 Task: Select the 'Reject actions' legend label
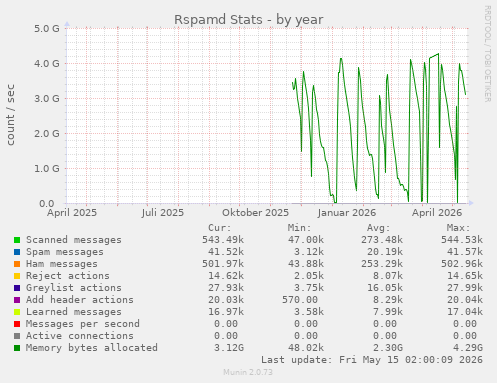coord(68,276)
